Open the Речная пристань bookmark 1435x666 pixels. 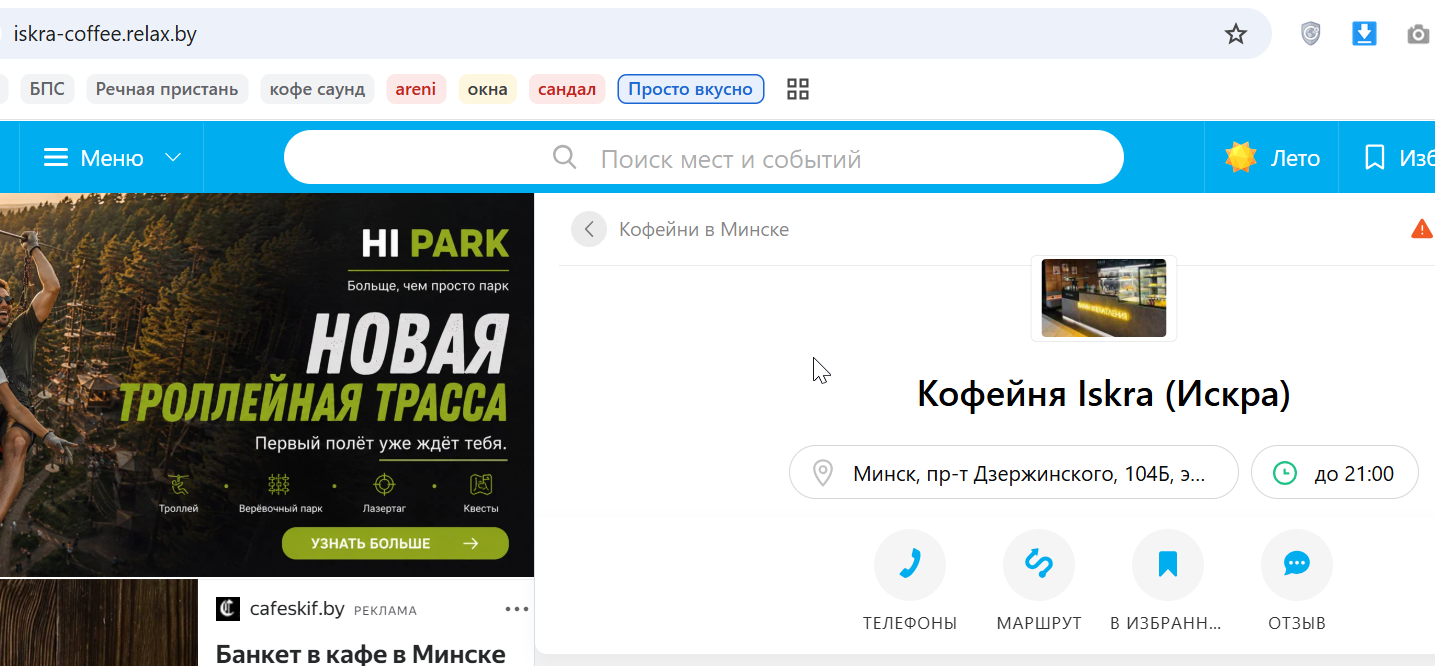point(167,89)
